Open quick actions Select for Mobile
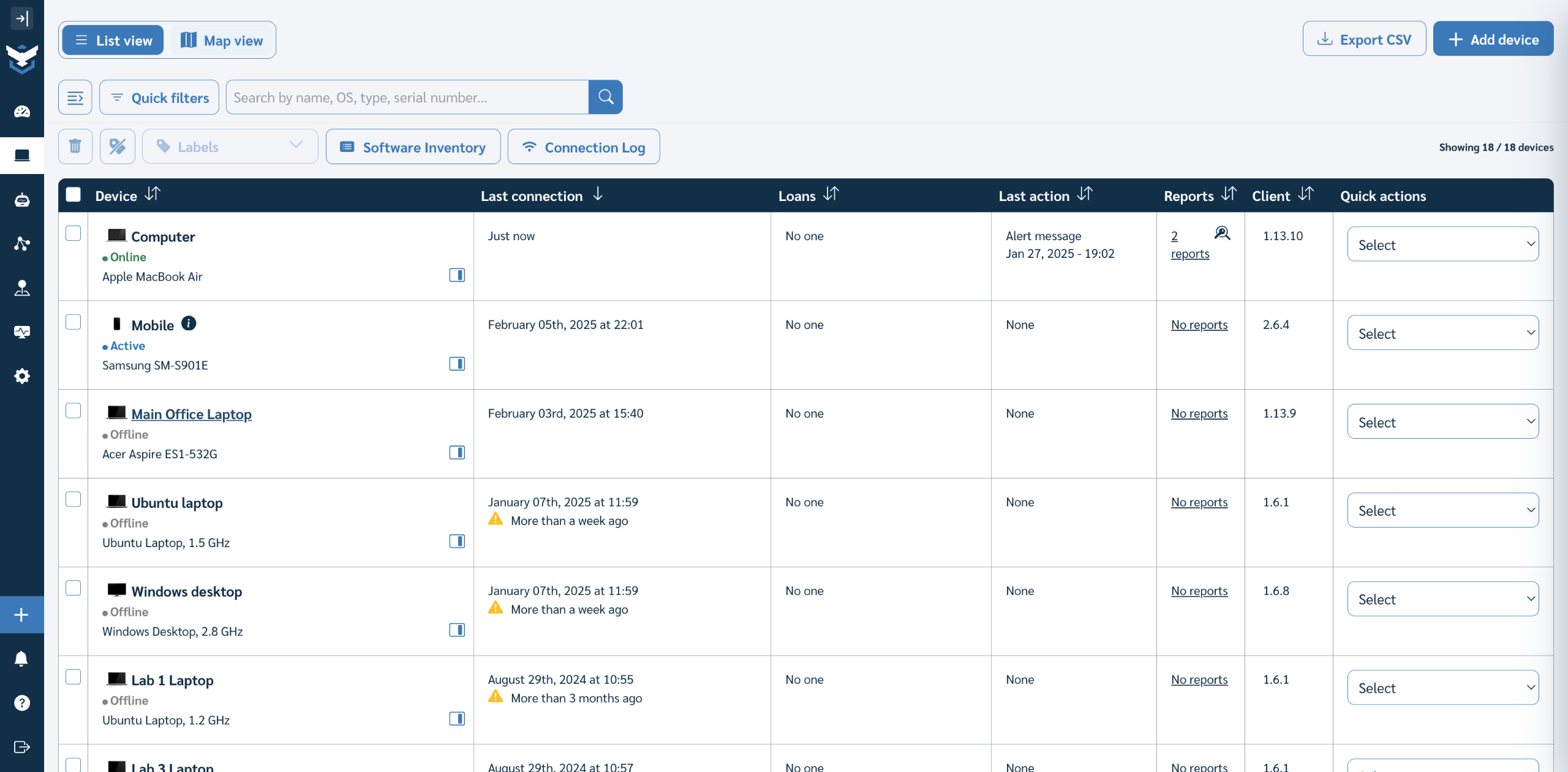This screenshot has height=772, width=1568. click(1442, 333)
